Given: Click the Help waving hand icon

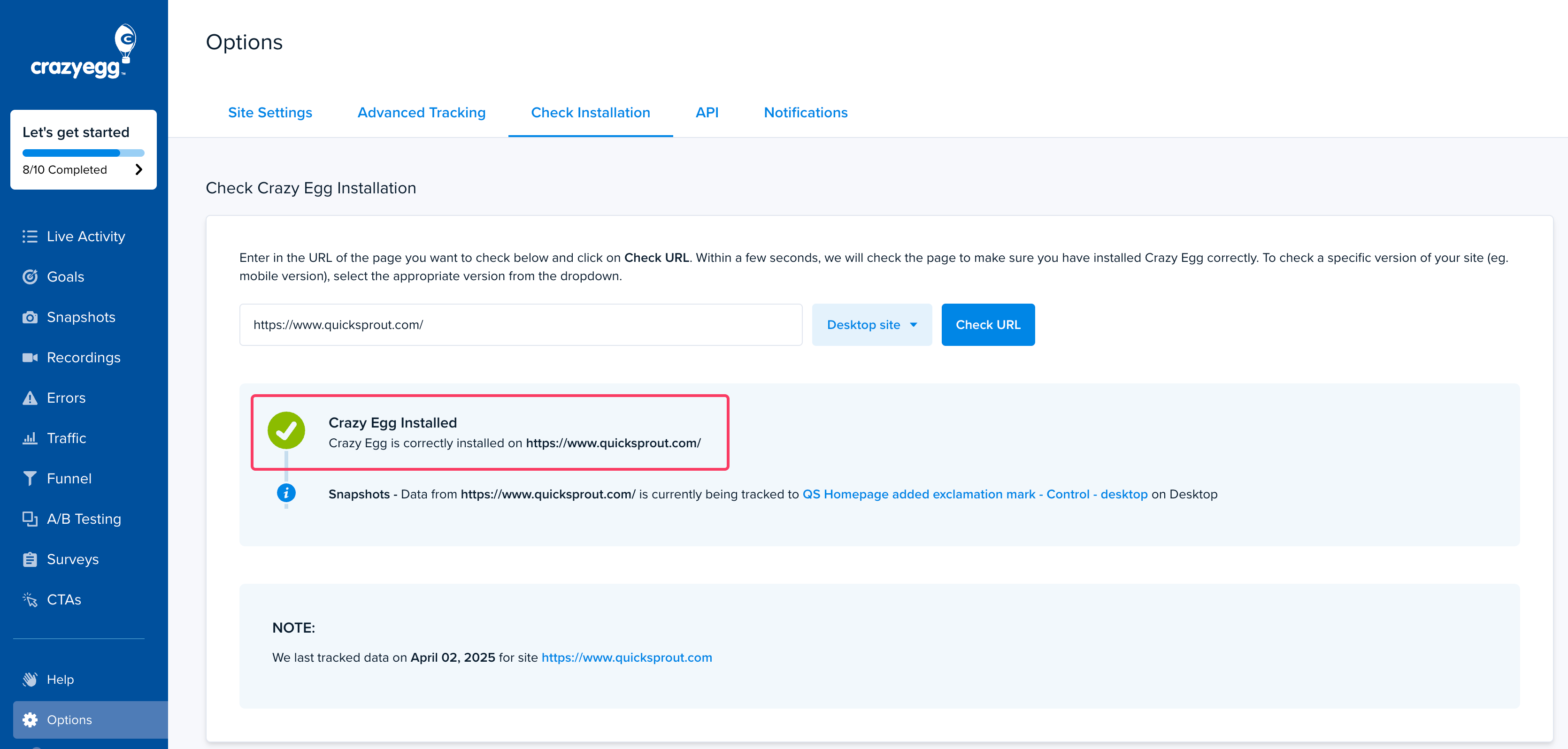Looking at the screenshot, I should click(30, 680).
